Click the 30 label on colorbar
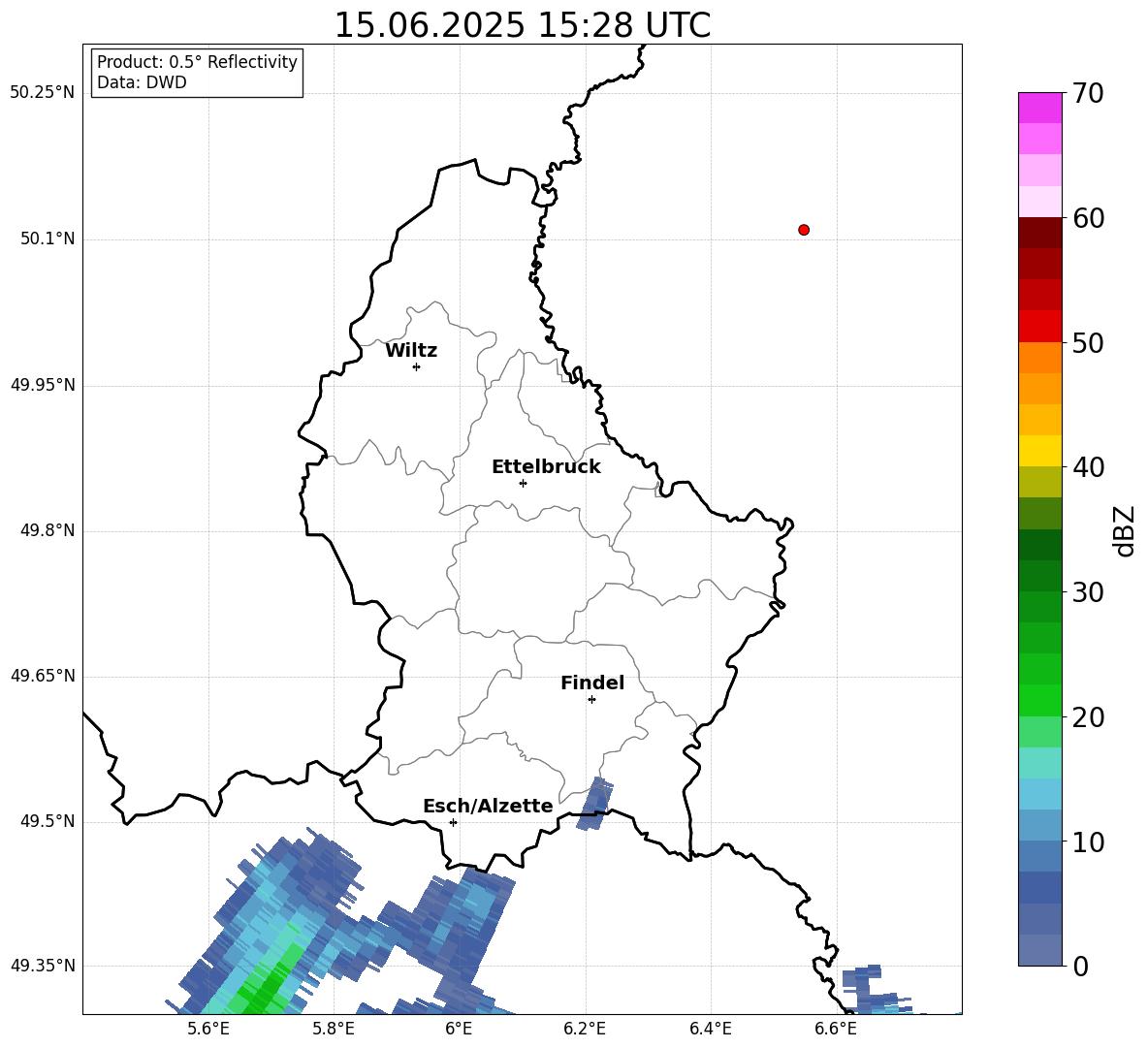Viewport: 1148px width, 1048px height. click(x=1088, y=592)
